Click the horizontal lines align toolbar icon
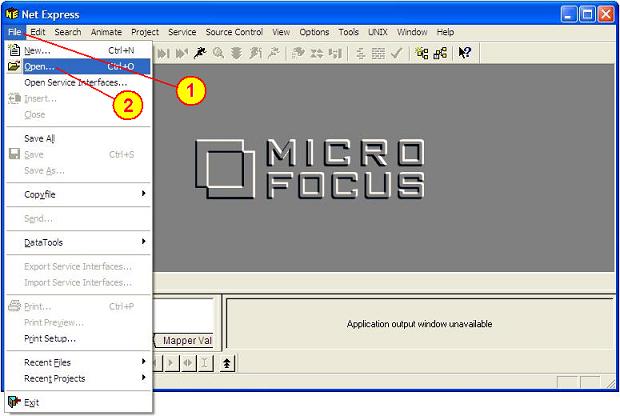Screen dimensions: 620x416 [x=360, y=53]
